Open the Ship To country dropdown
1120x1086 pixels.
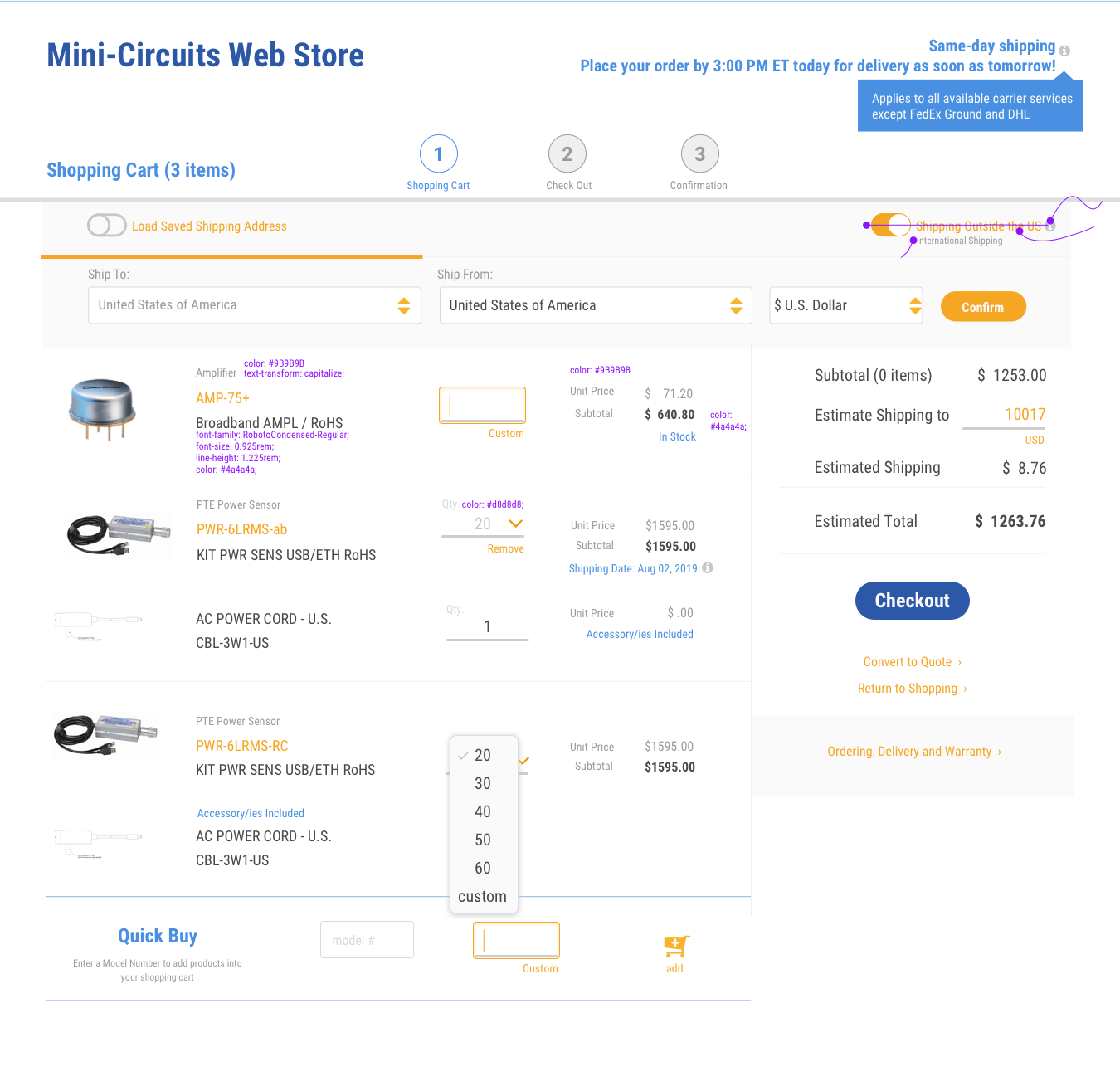click(255, 305)
